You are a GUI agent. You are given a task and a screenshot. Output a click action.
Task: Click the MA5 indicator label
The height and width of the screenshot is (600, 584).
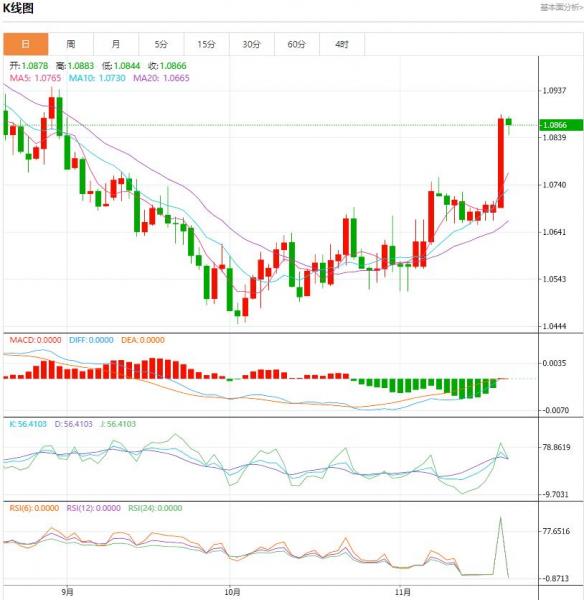[35, 78]
